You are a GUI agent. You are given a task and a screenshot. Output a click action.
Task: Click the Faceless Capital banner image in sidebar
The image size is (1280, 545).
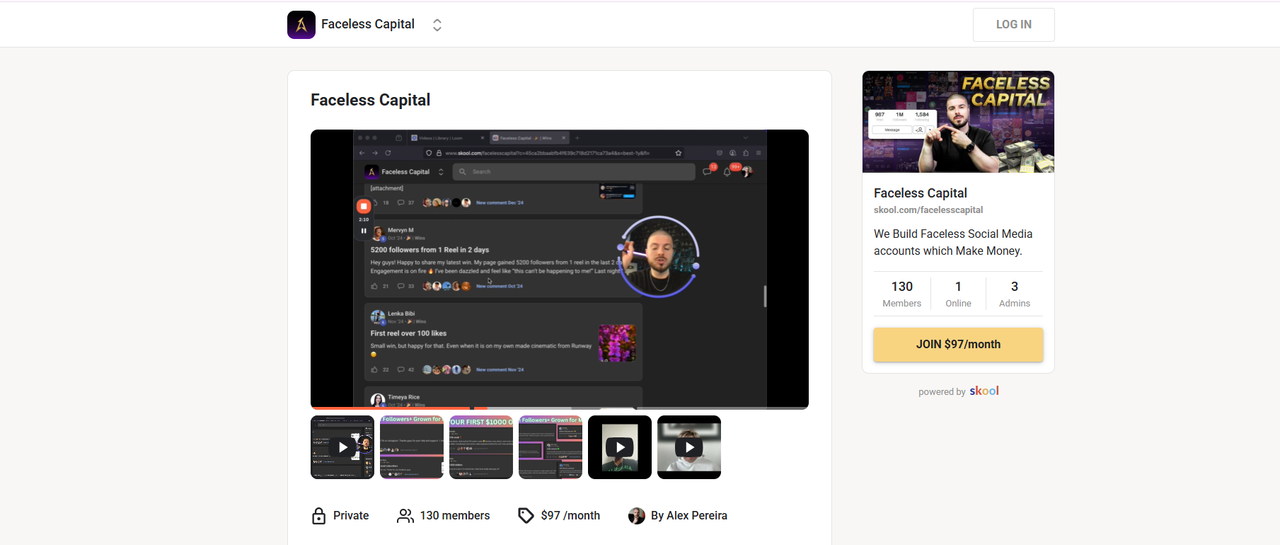click(958, 122)
